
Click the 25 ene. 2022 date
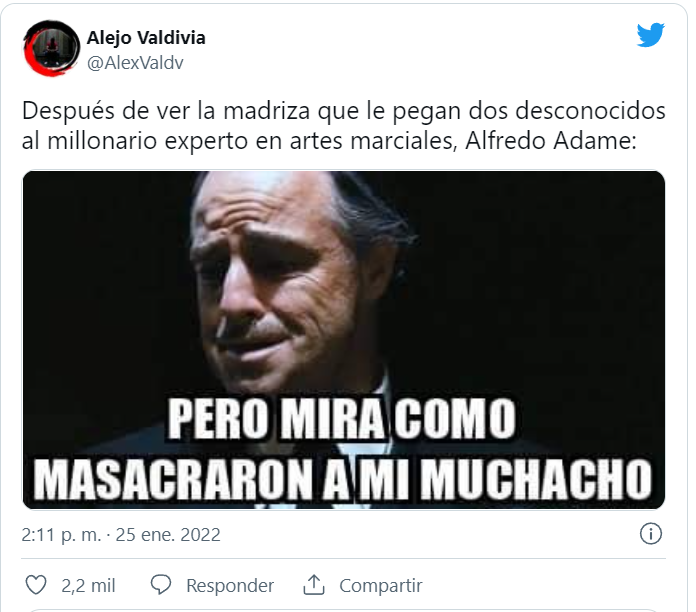[x=168, y=535]
